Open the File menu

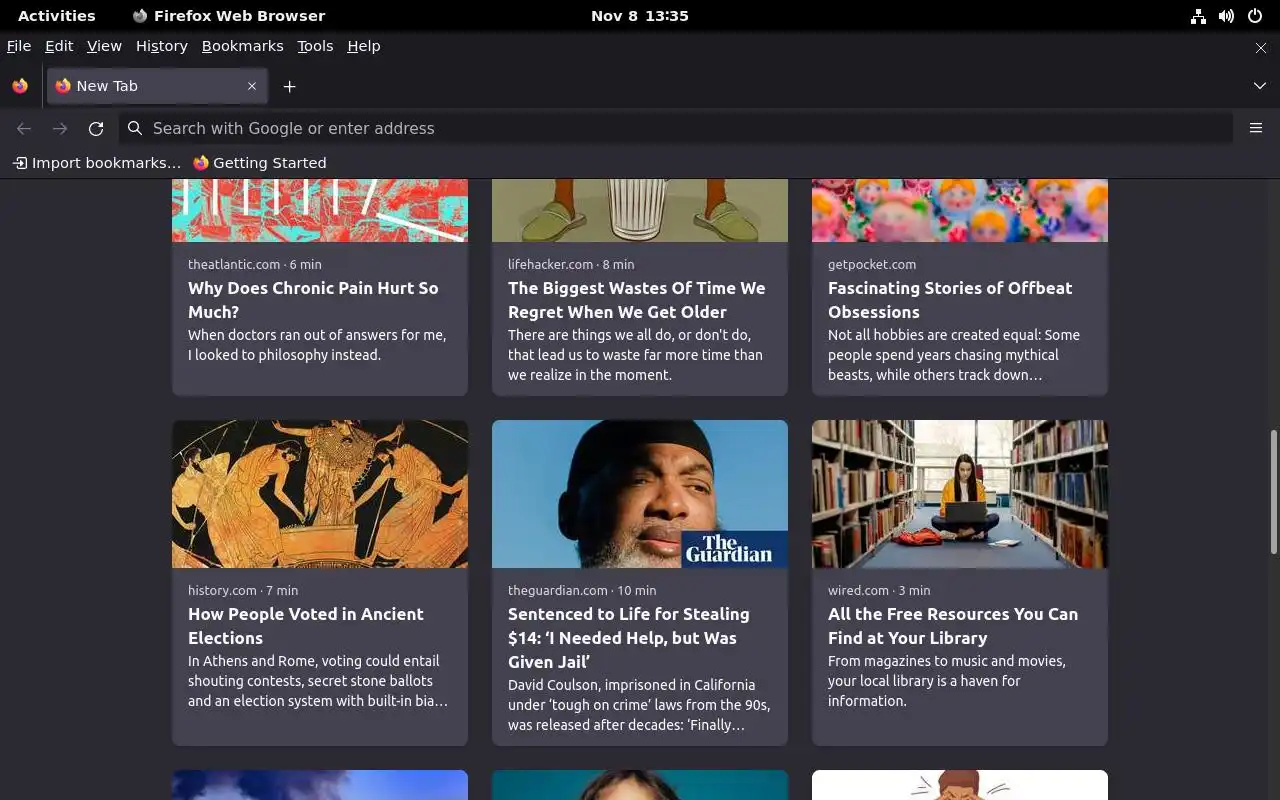[19, 46]
